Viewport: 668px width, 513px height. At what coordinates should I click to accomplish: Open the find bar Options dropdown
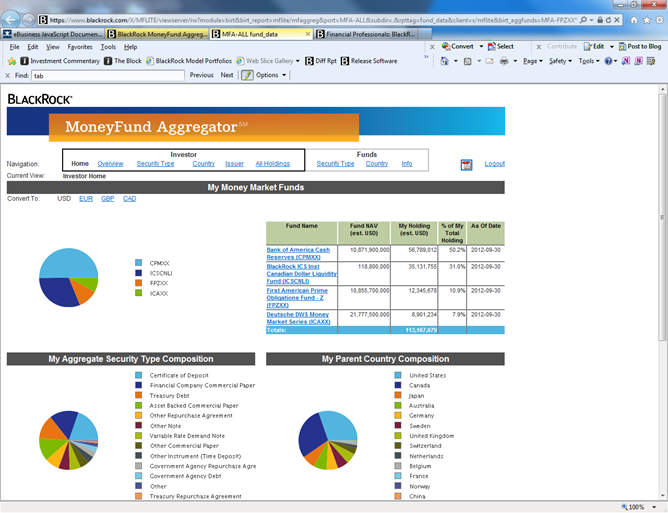tap(271, 75)
